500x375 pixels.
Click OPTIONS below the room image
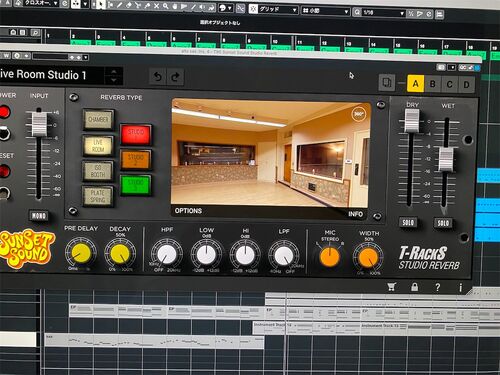(x=188, y=211)
